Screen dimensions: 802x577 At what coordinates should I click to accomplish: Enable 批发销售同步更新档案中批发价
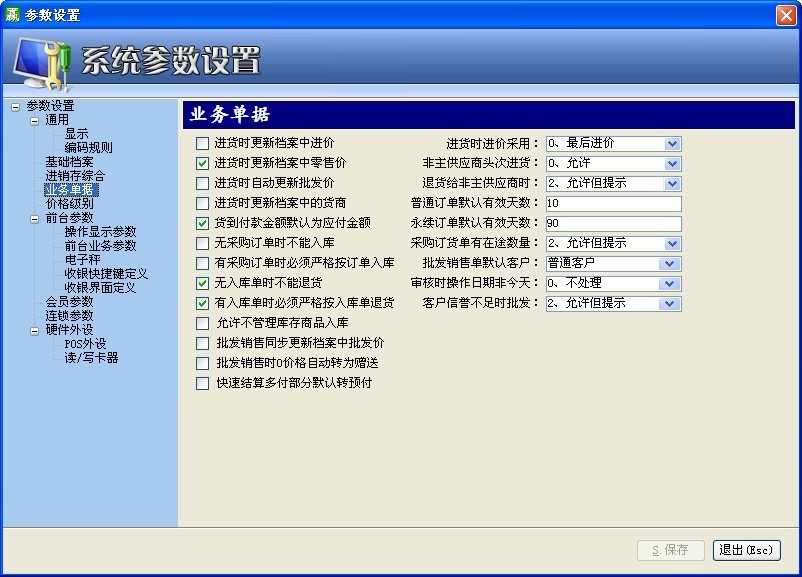tap(203, 343)
